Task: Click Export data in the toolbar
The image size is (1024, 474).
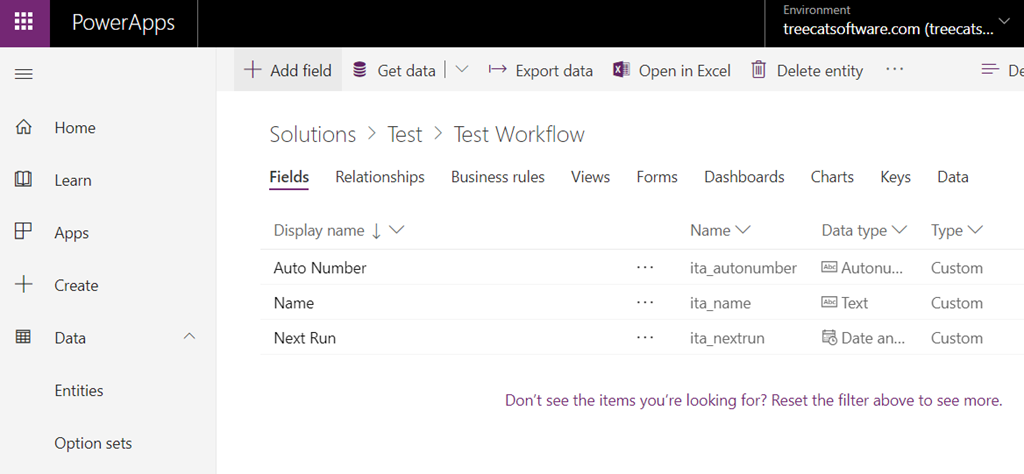Action: [541, 70]
